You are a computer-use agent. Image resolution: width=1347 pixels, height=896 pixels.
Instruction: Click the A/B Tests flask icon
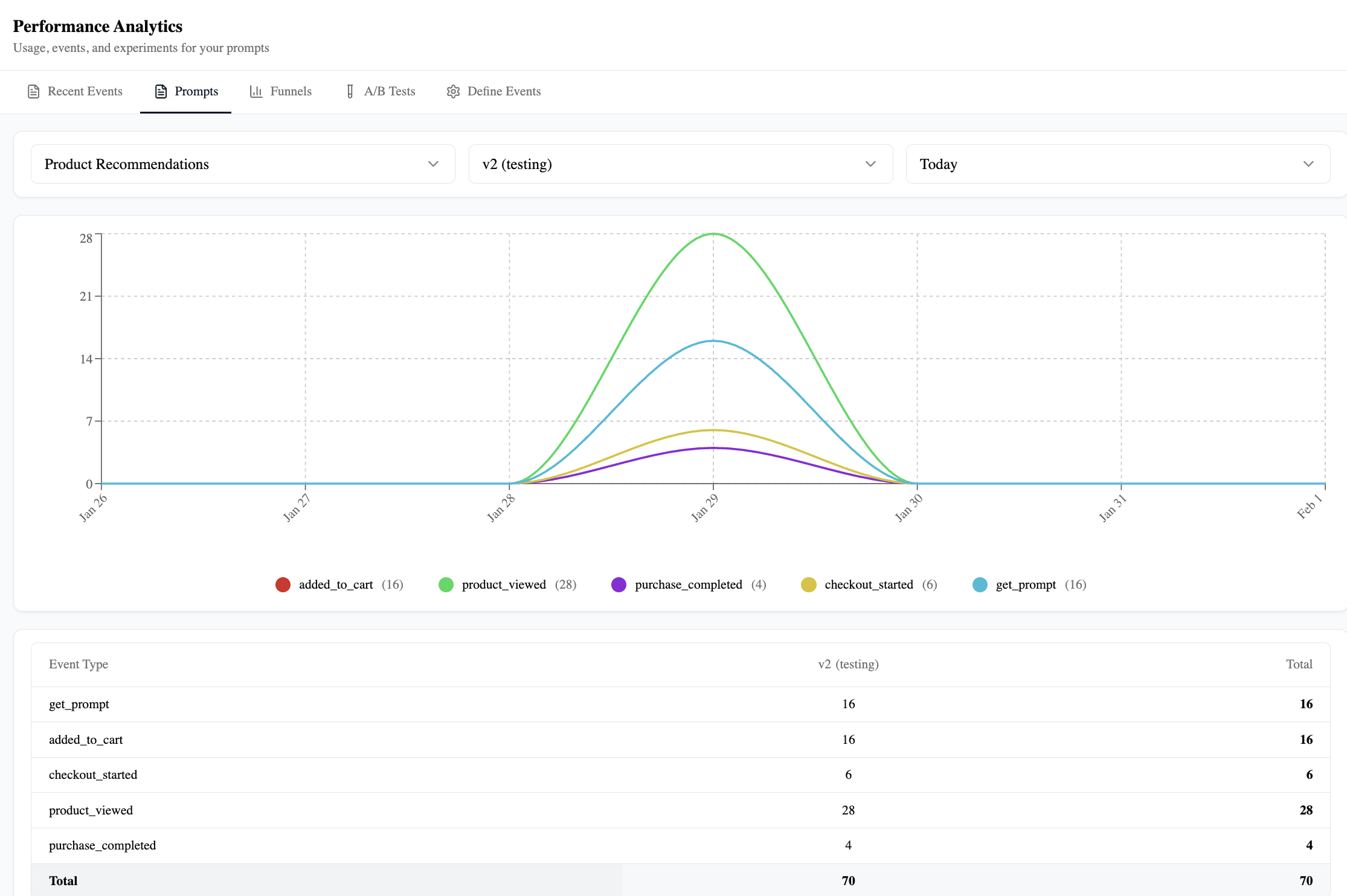[350, 91]
